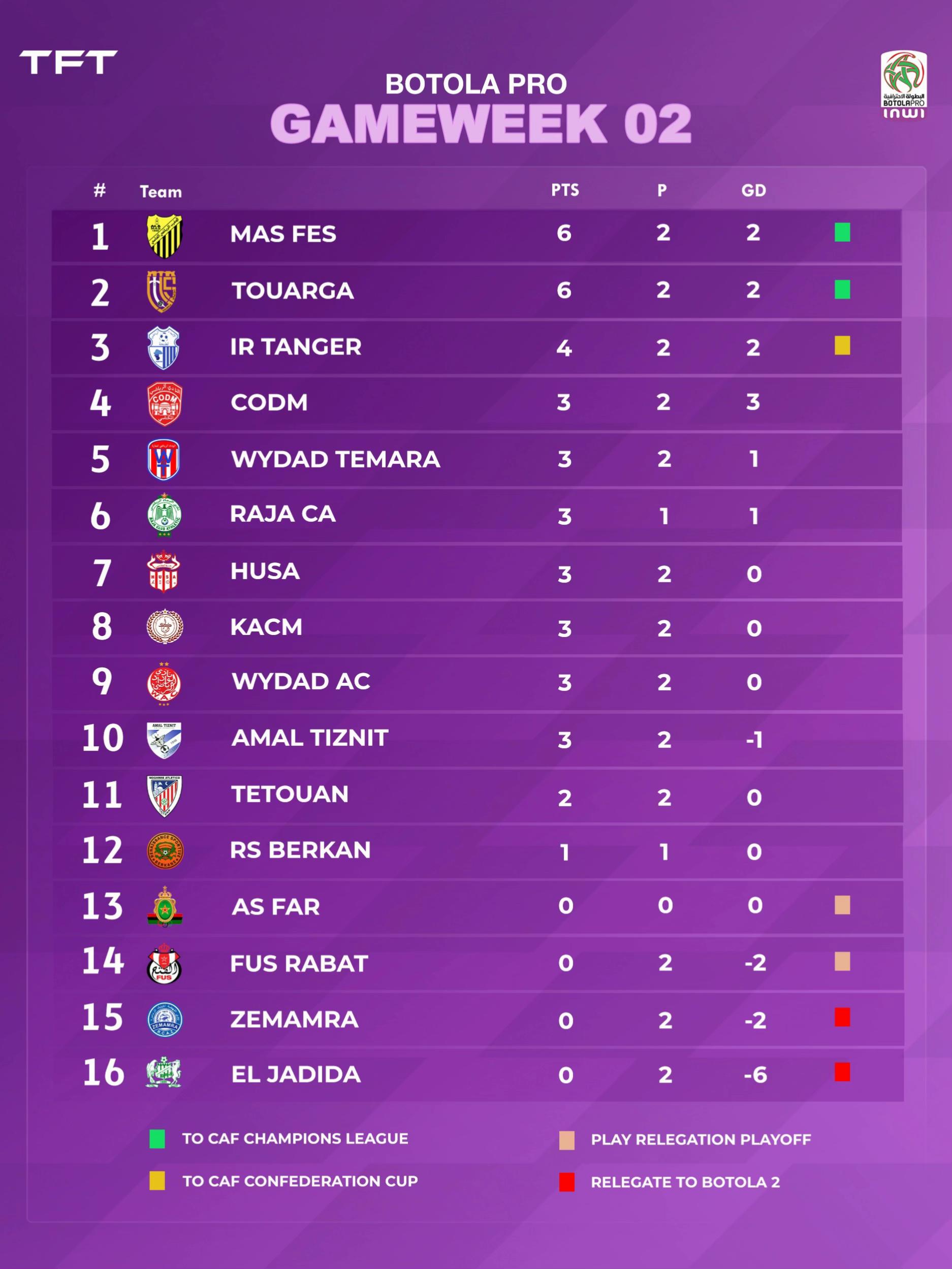Click the Botola Pro inwi league logo
Image resolution: width=952 pixels, height=1269 pixels.
904,85
